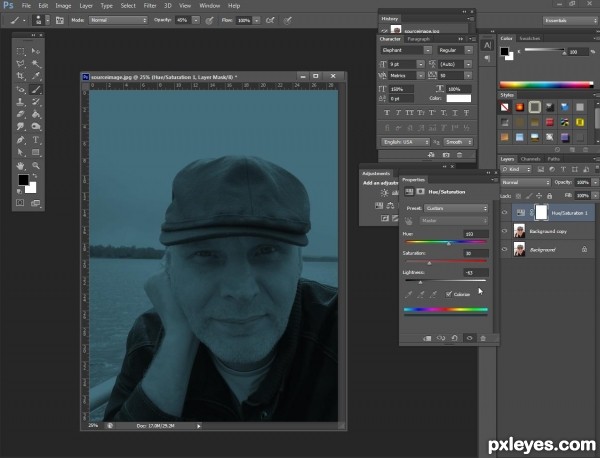Open the English: USA language dropdown
The height and width of the screenshot is (458, 600).
405,142
